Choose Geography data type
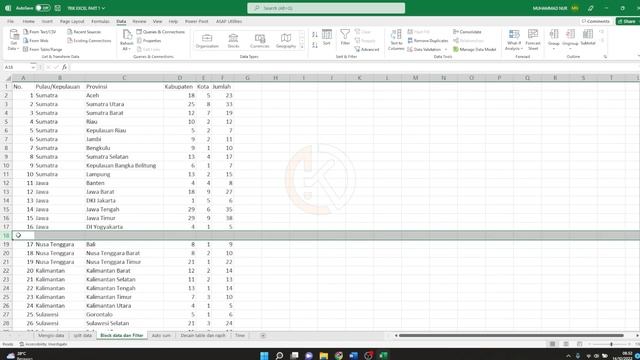The image size is (640, 360). [x=286, y=40]
